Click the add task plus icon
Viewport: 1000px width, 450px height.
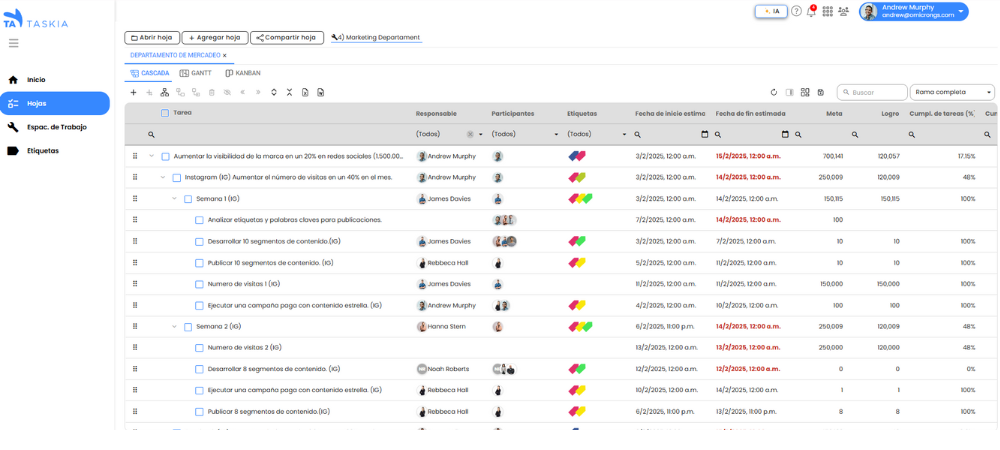pos(133,92)
